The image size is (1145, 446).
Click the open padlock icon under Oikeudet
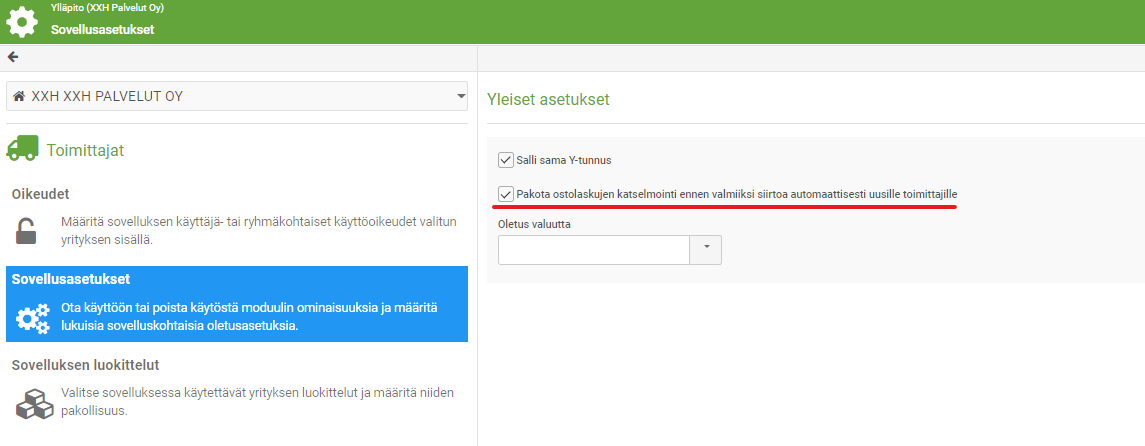click(26, 231)
